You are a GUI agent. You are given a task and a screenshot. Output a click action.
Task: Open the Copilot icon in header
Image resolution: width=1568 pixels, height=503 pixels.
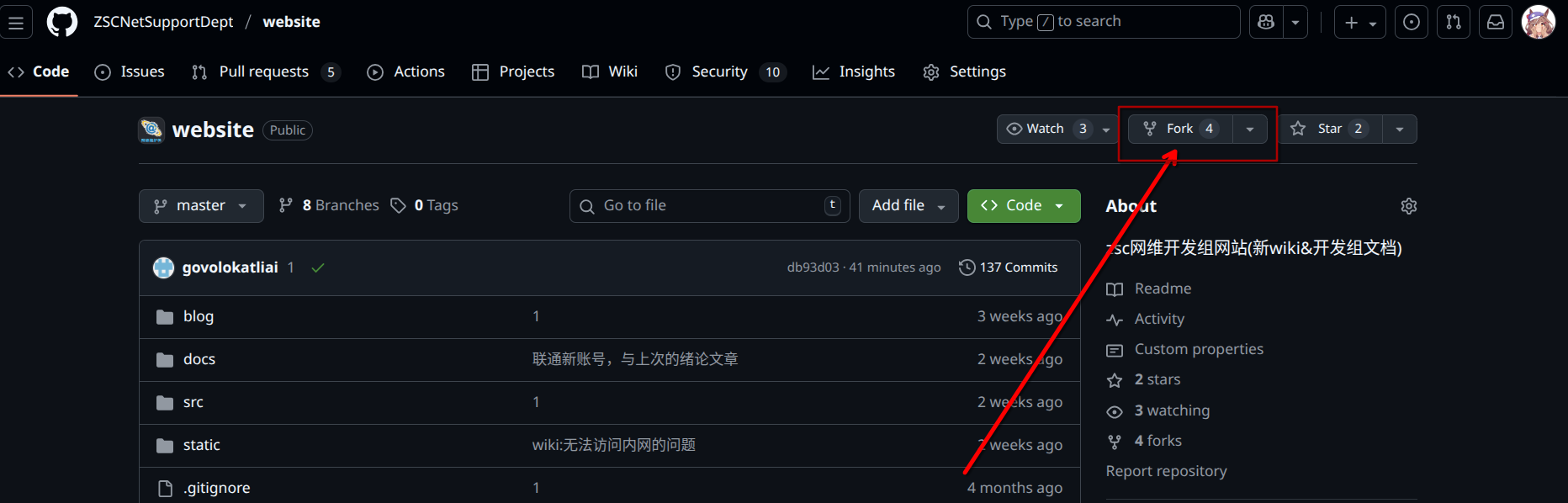pos(1266,23)
